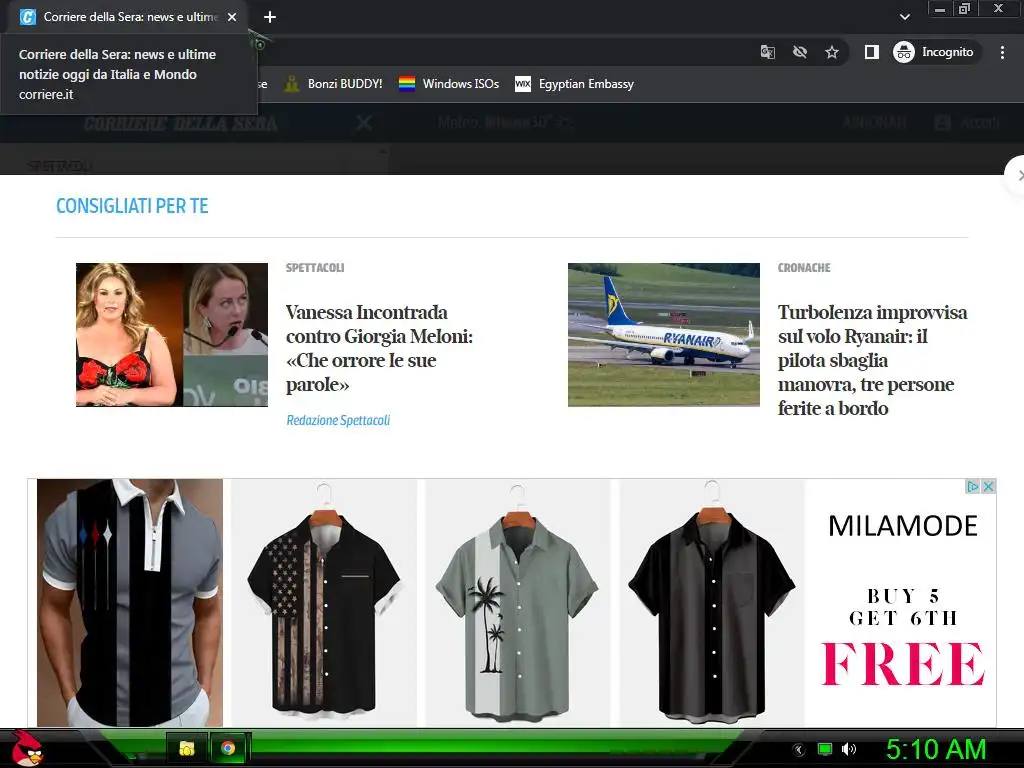Select the Corriere della Sera tab

(128, 17)
